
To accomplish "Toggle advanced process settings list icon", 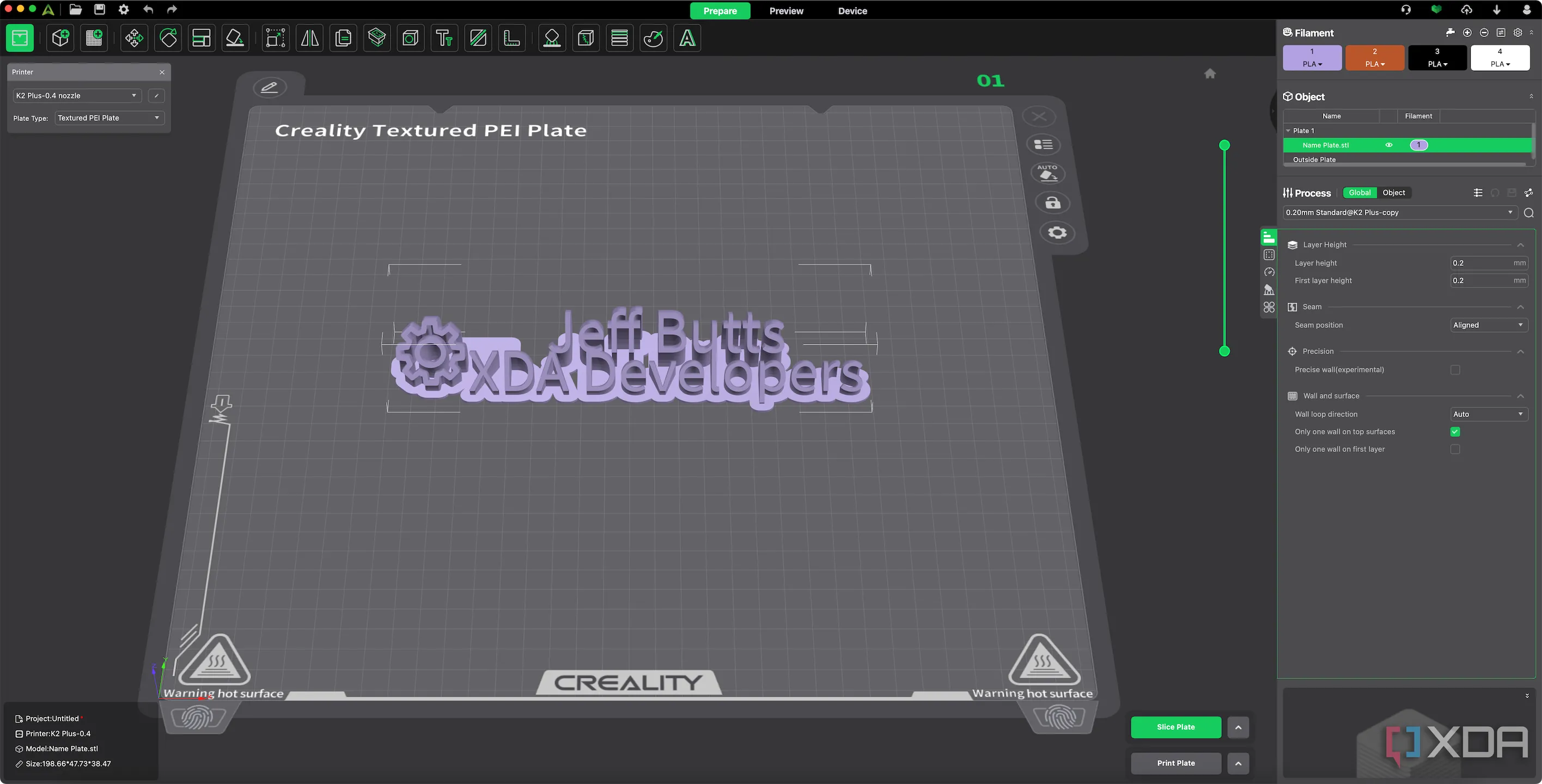I will tap(1478, 193).
